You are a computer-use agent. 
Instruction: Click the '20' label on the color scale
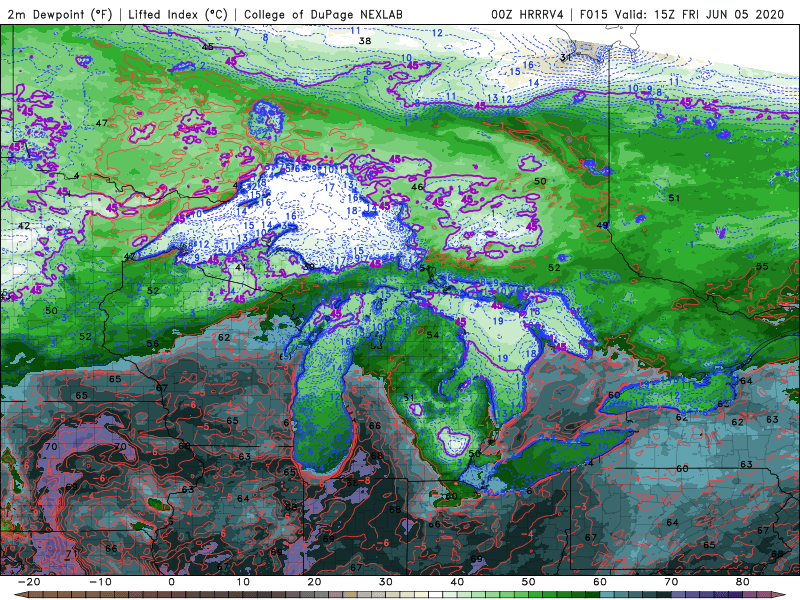point(314,582)
